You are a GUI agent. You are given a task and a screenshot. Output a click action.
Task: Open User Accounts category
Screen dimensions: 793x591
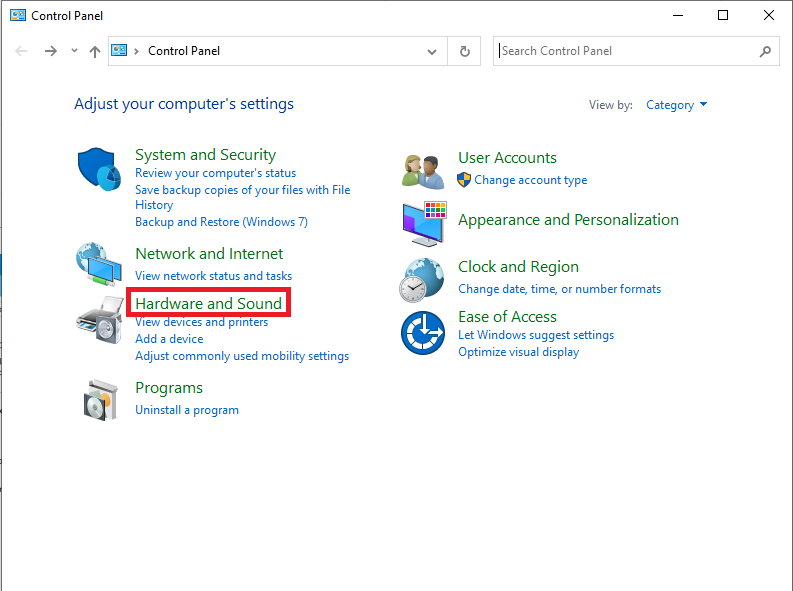[507, 158]
